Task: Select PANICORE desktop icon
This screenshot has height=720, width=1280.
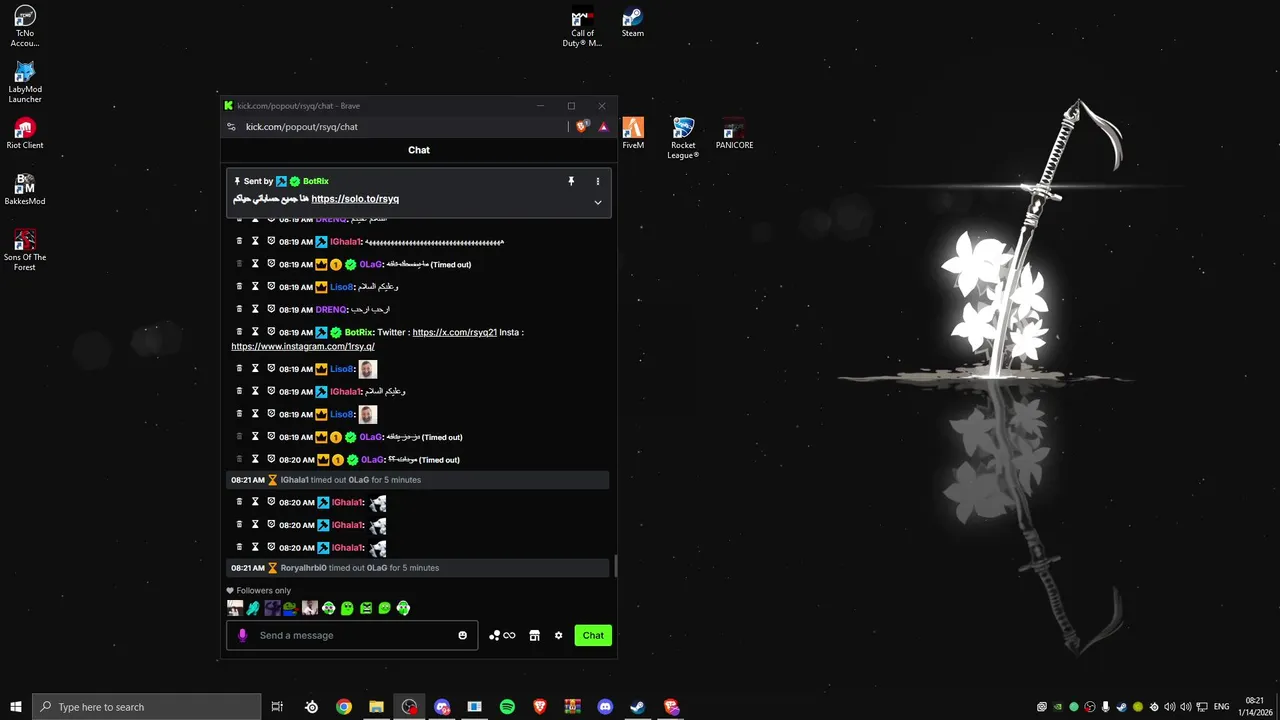Action: pos(734,133)
